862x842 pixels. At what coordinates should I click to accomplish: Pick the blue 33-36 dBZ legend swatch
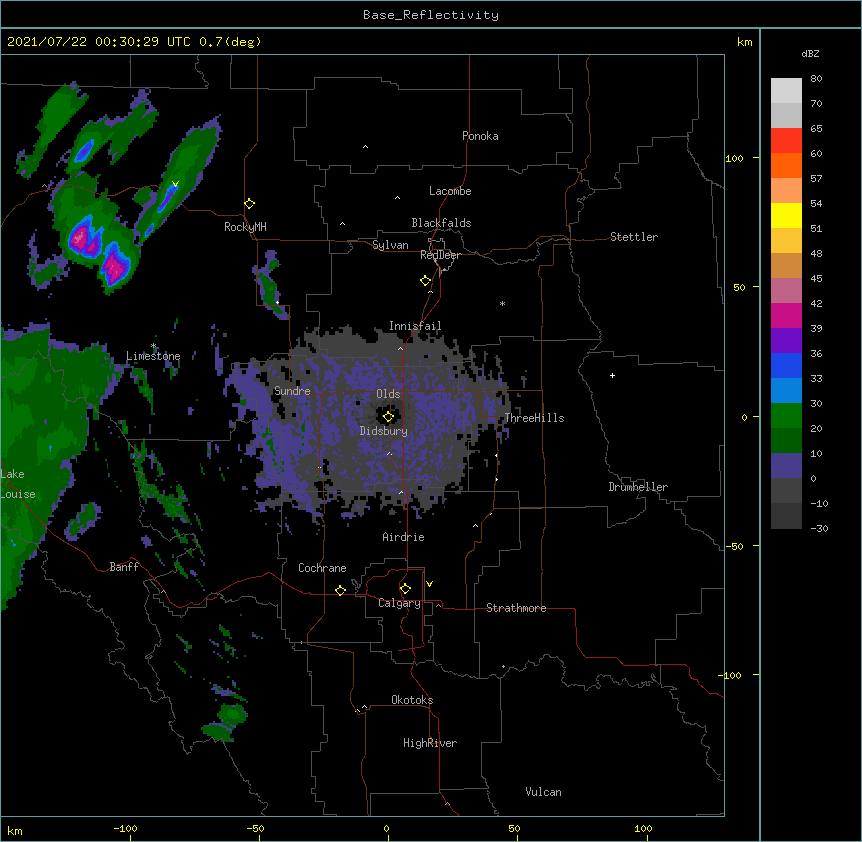click(786, 365)
